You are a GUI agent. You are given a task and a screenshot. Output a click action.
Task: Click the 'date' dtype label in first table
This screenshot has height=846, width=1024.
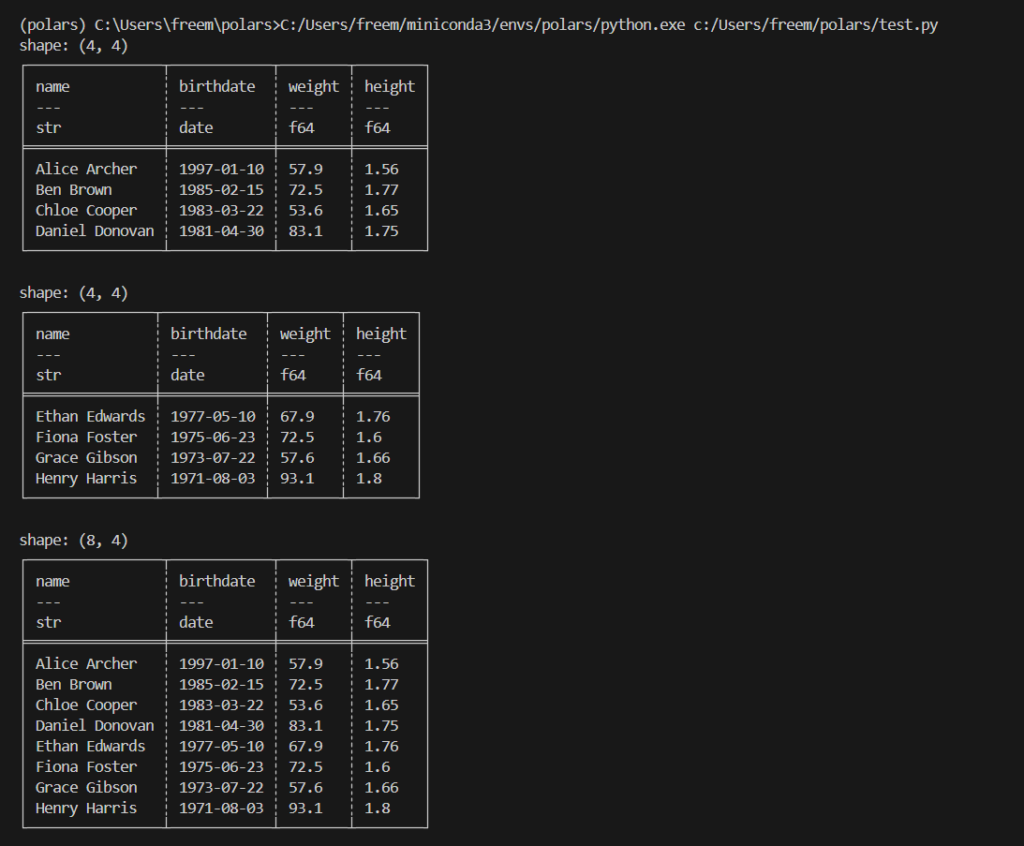point(196,128)
